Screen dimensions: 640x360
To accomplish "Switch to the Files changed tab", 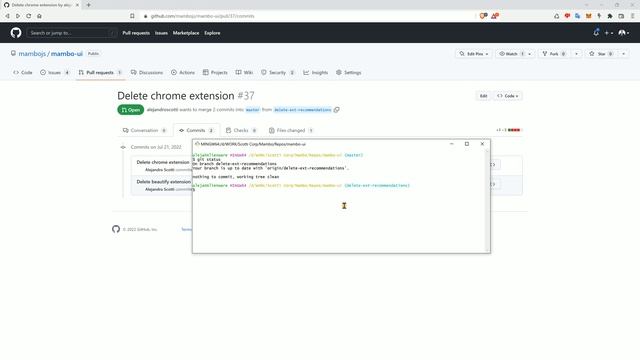I will [x=291, y=130].
